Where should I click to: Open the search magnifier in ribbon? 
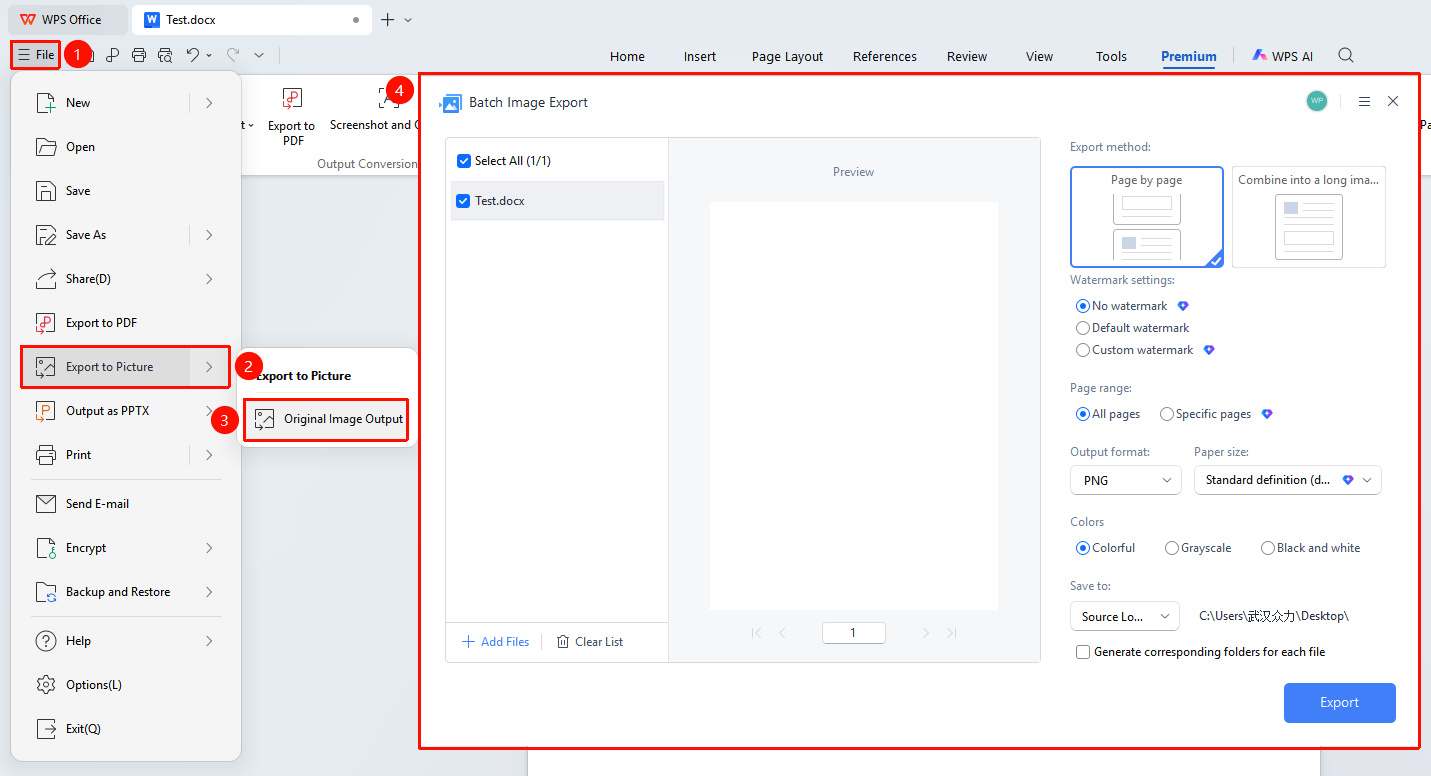1346,56
